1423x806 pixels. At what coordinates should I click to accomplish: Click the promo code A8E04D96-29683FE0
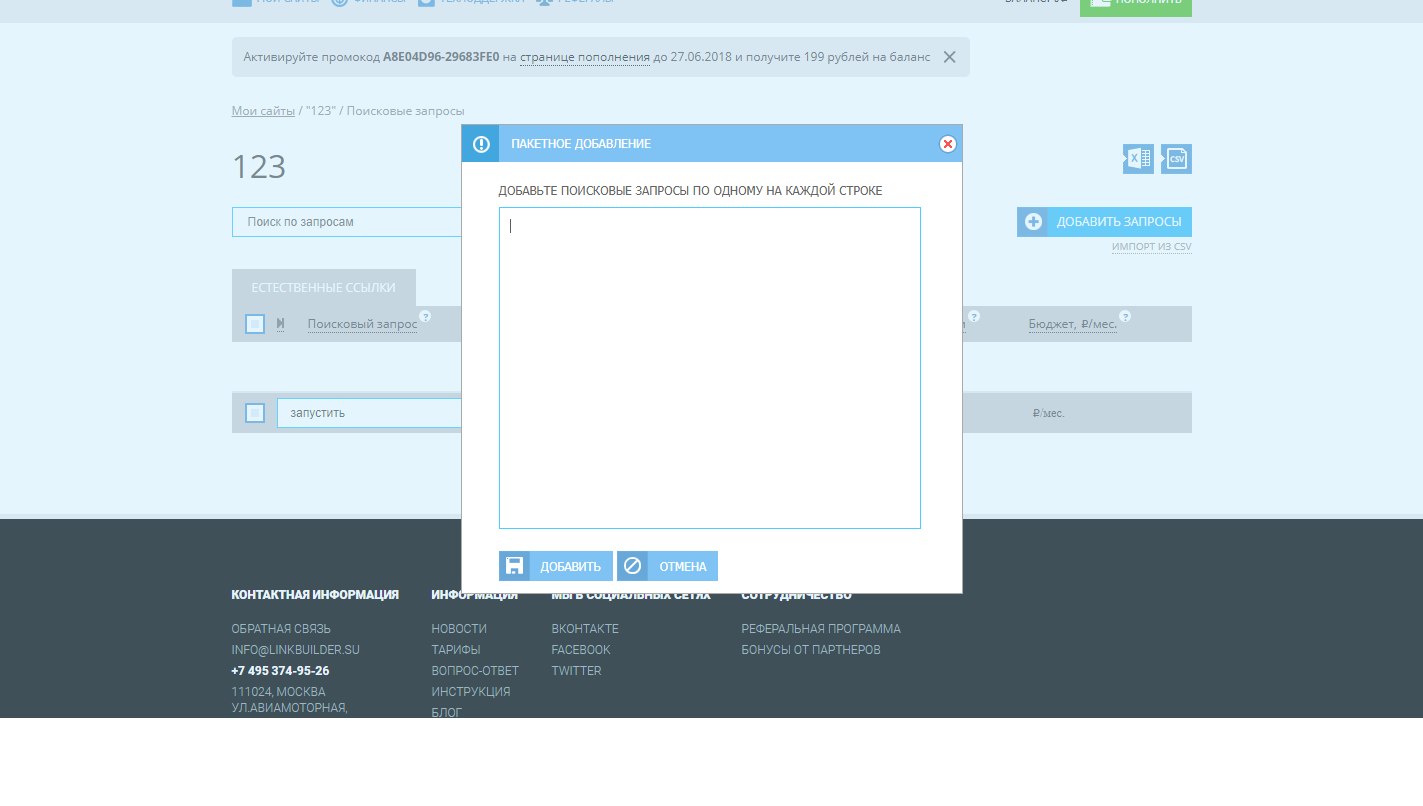(441, 57)
